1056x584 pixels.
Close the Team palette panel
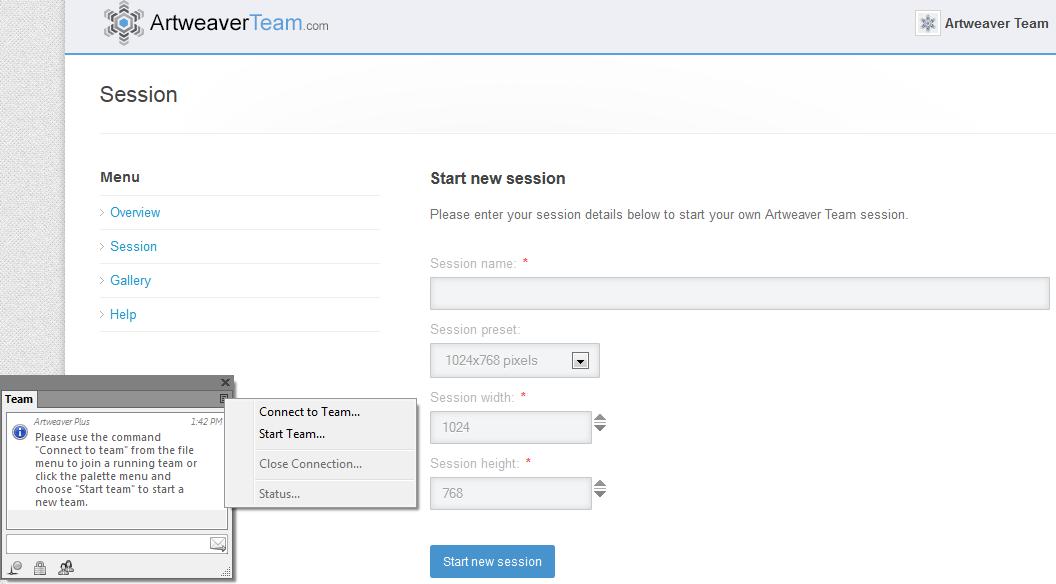click(x=225, y=383)
